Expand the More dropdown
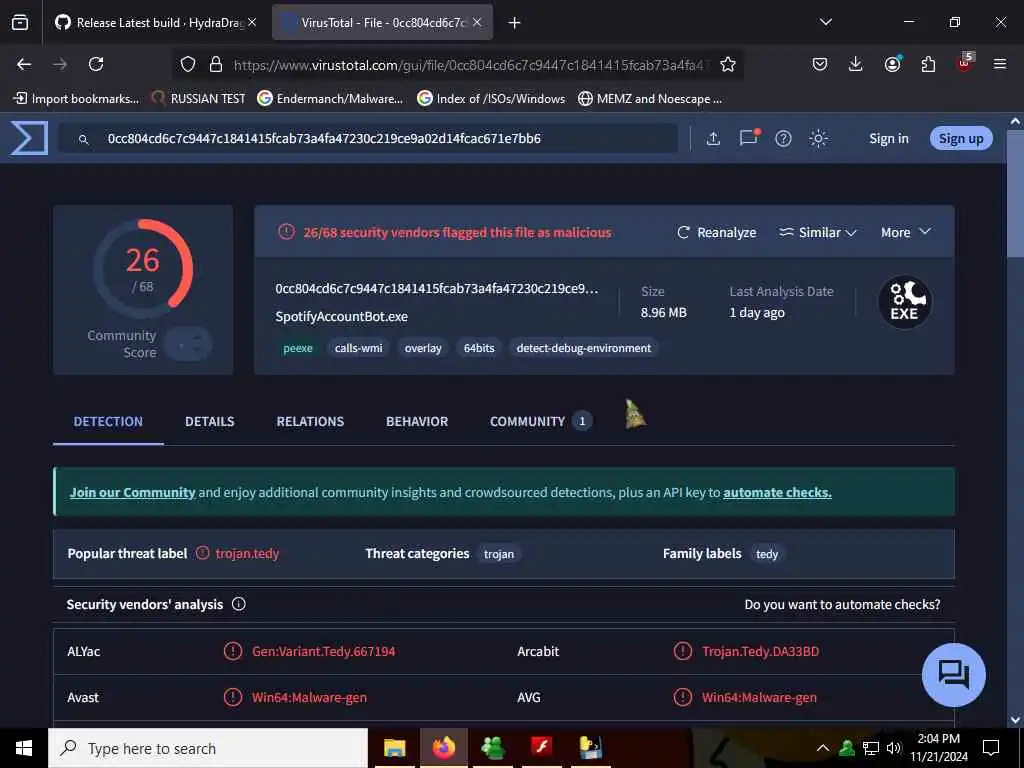1024x768 pixels. pyautogui.click(x=906, y=232)
